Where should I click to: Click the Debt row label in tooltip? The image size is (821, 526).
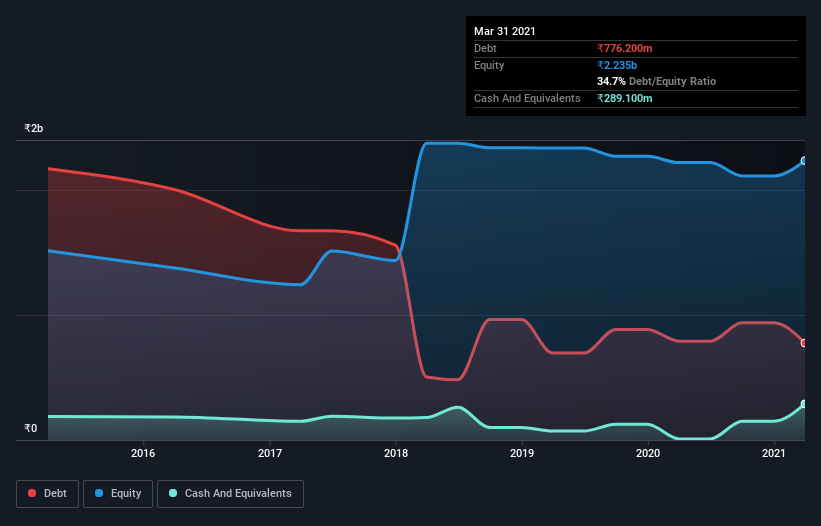[485, 48]
